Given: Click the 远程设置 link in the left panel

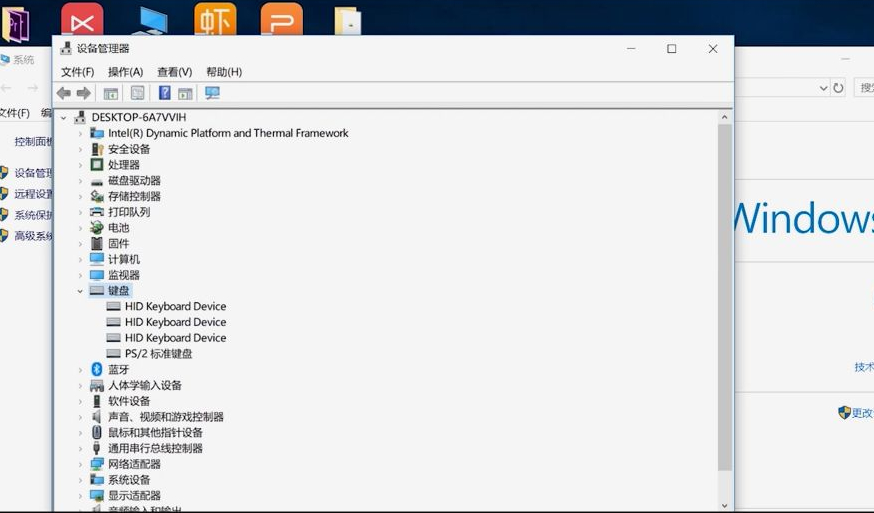Looking at the screenshot, I should click(x=33, y=194).
